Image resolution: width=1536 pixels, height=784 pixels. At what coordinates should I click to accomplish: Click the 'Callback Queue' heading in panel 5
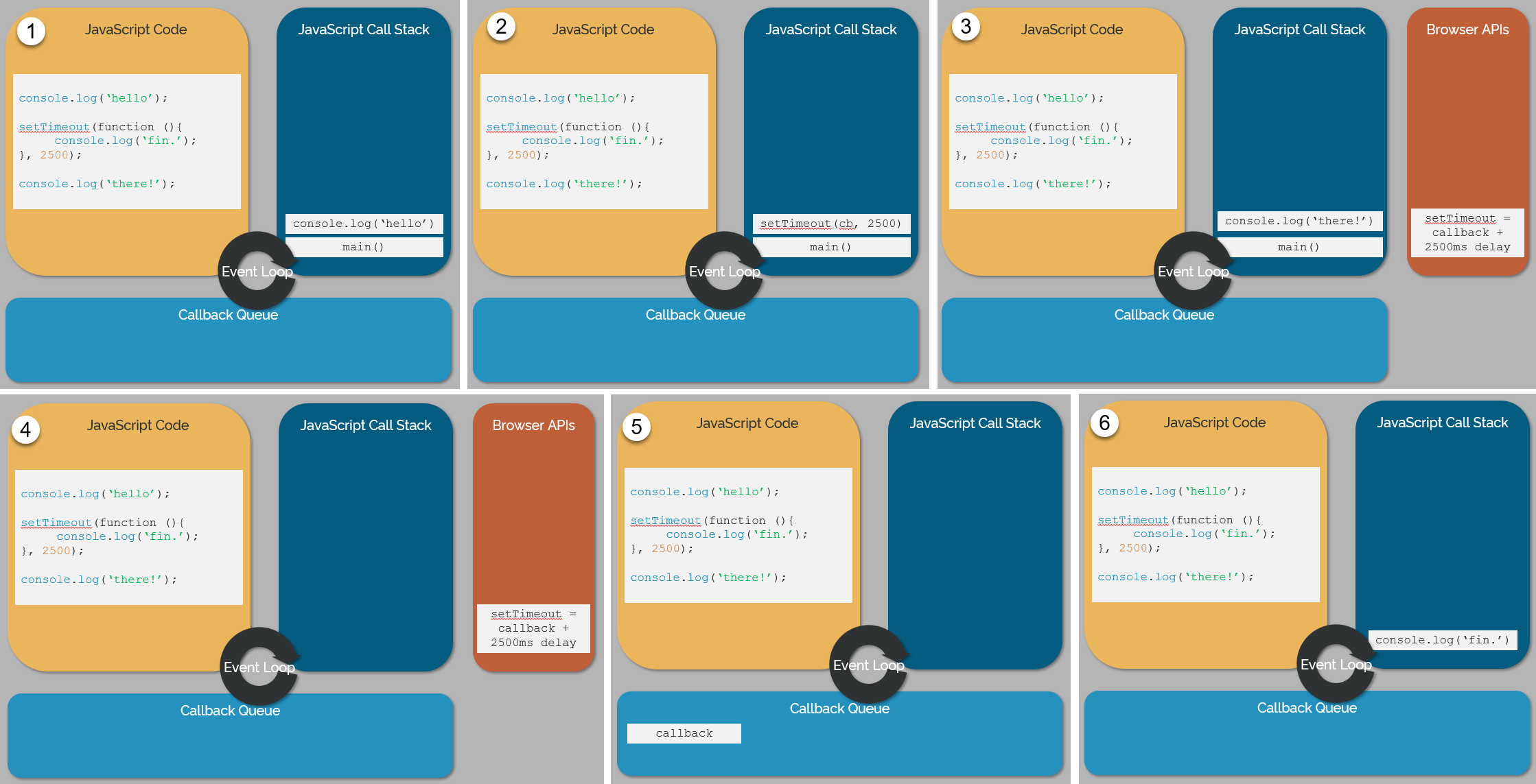point(839,709)
